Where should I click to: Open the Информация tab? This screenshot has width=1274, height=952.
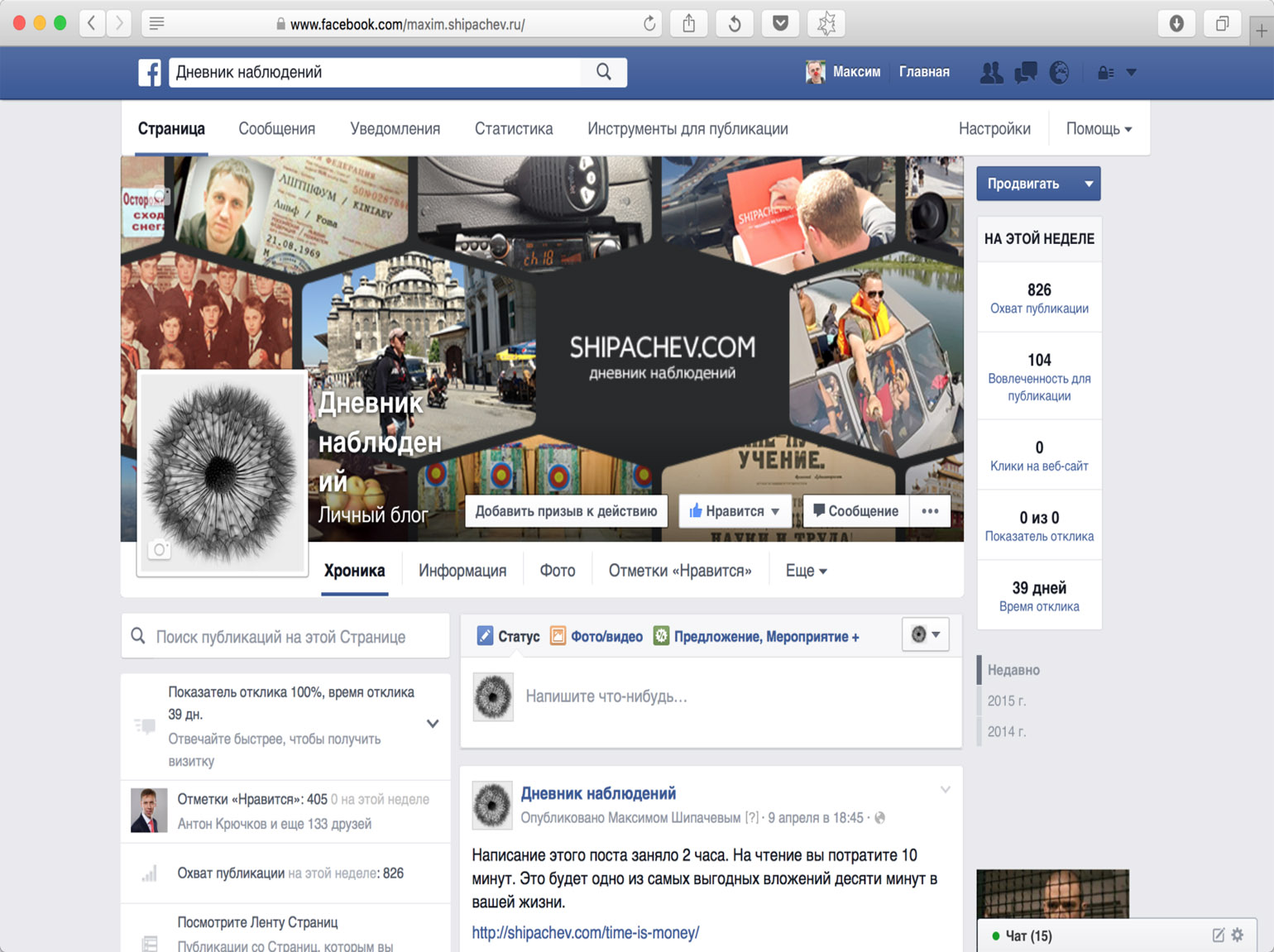(462, 571)
